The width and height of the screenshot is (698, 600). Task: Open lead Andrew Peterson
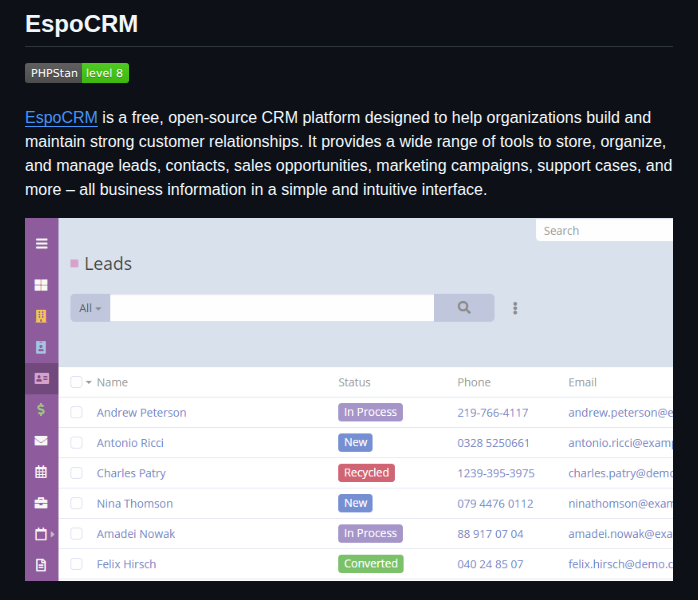[142, 413]
